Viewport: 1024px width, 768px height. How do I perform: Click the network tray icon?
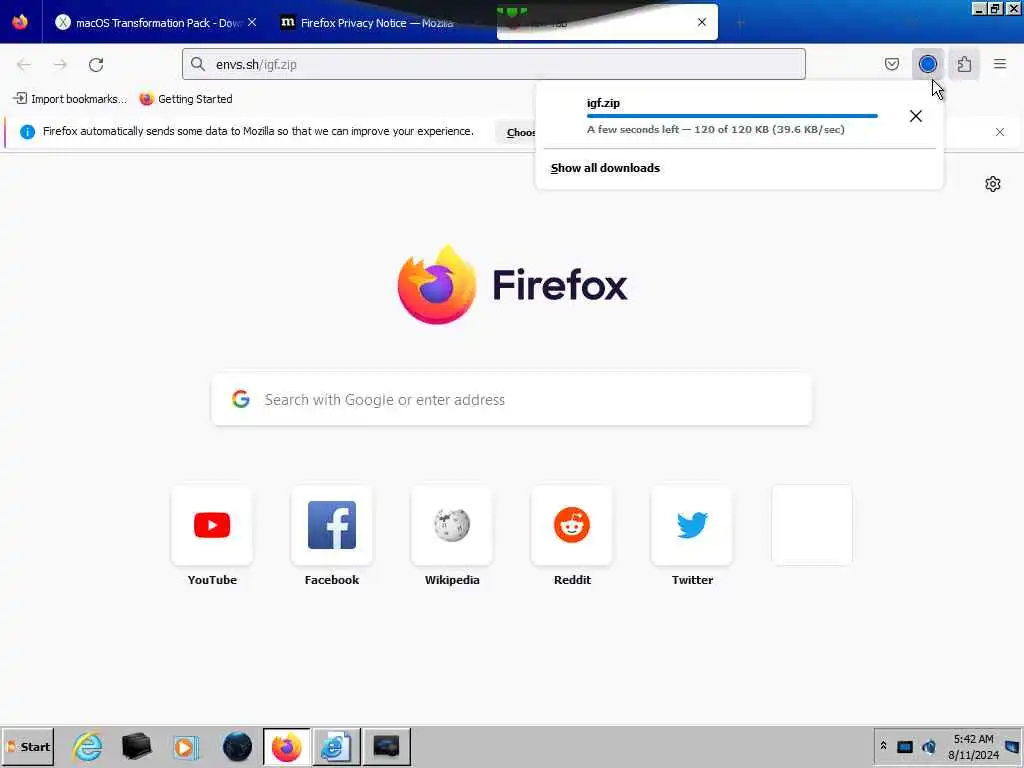point(904,747)
